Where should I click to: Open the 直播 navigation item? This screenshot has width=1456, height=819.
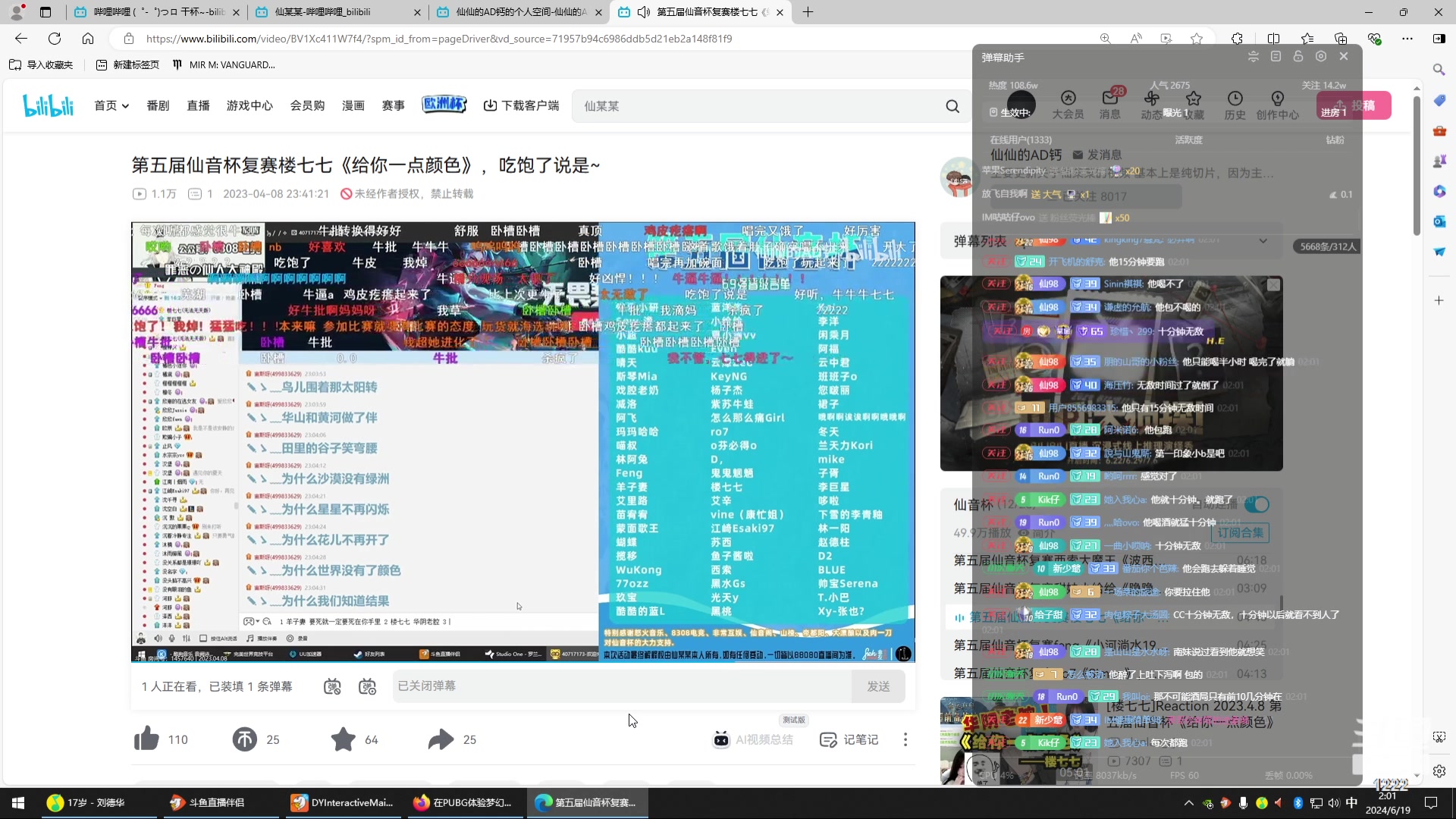pos(198,105)
